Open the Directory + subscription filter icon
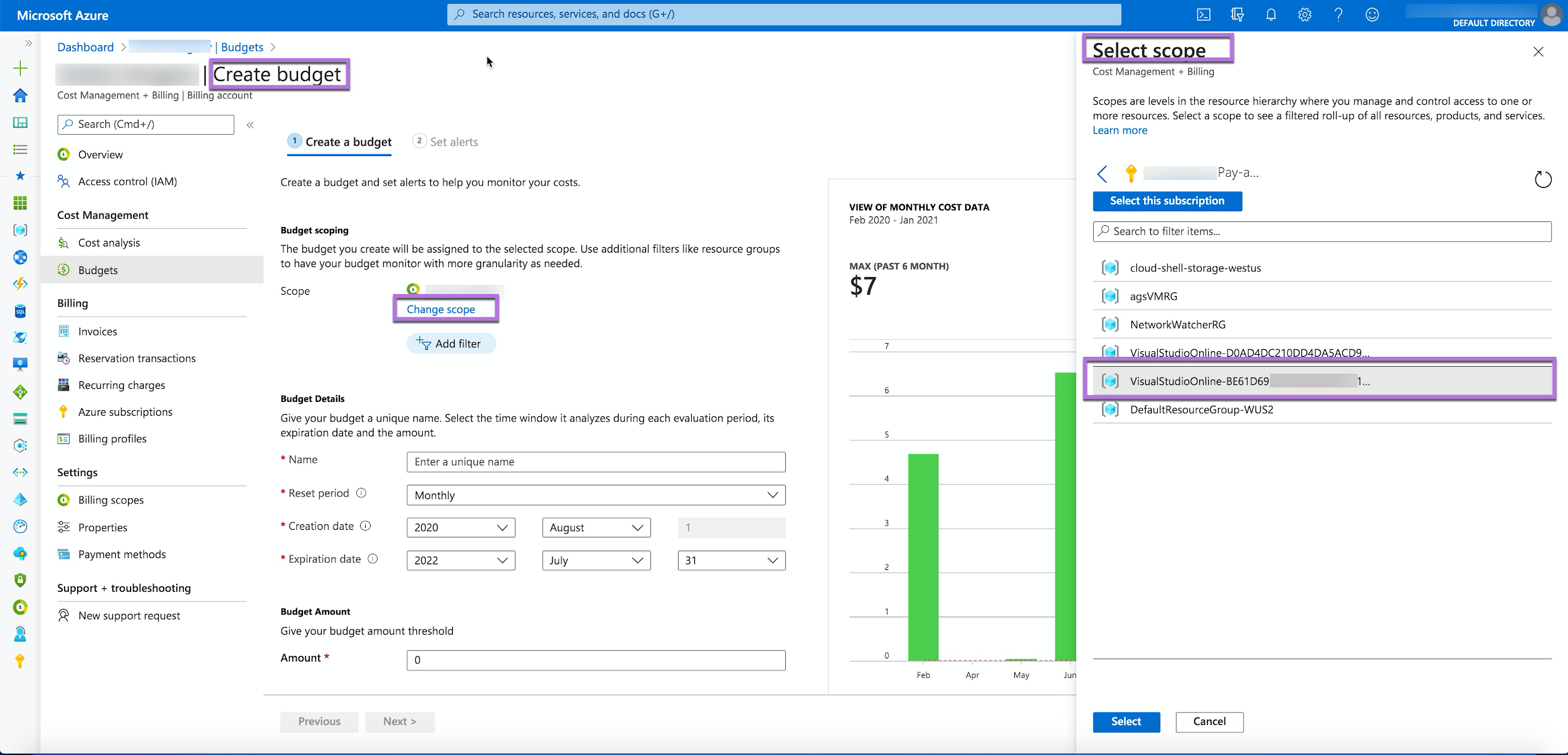Screen dimensions: 1568x755 tap(1237, 14)
